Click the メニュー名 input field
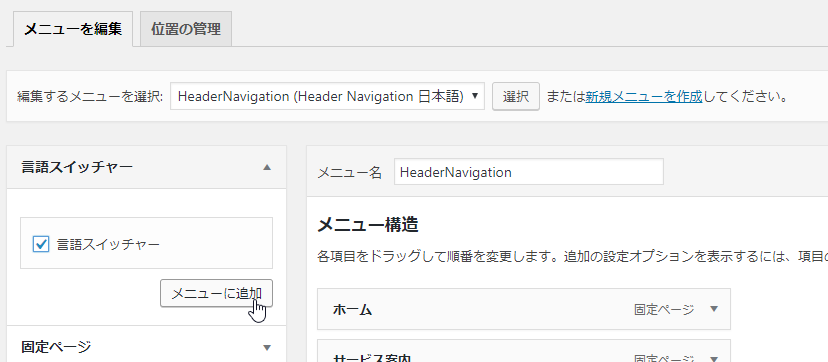 click(529, 173)
